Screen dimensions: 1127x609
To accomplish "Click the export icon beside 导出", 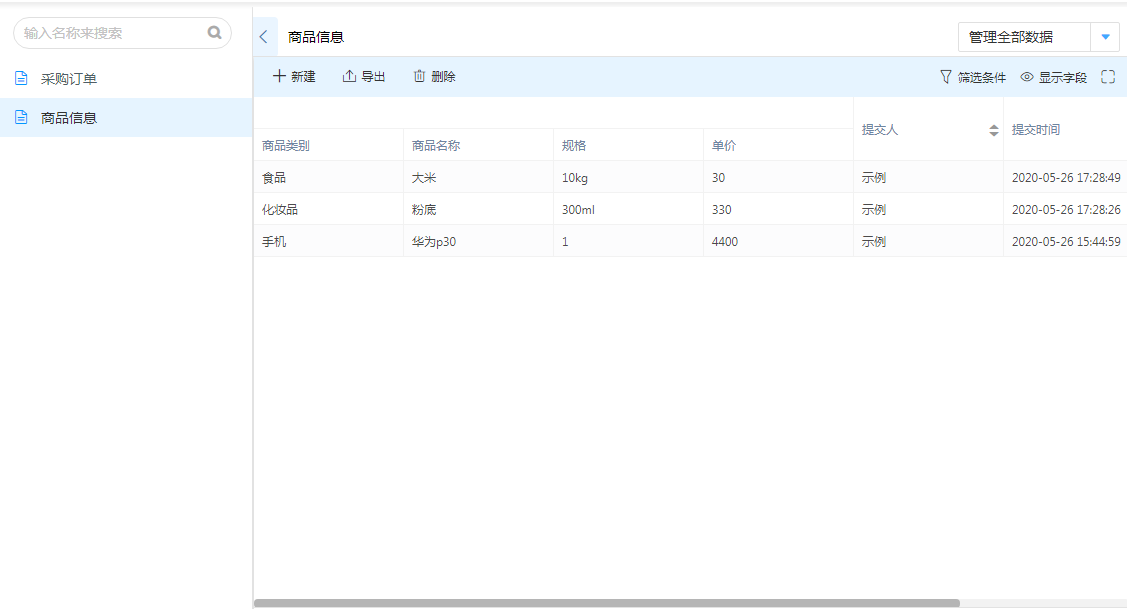I will 349,77.
